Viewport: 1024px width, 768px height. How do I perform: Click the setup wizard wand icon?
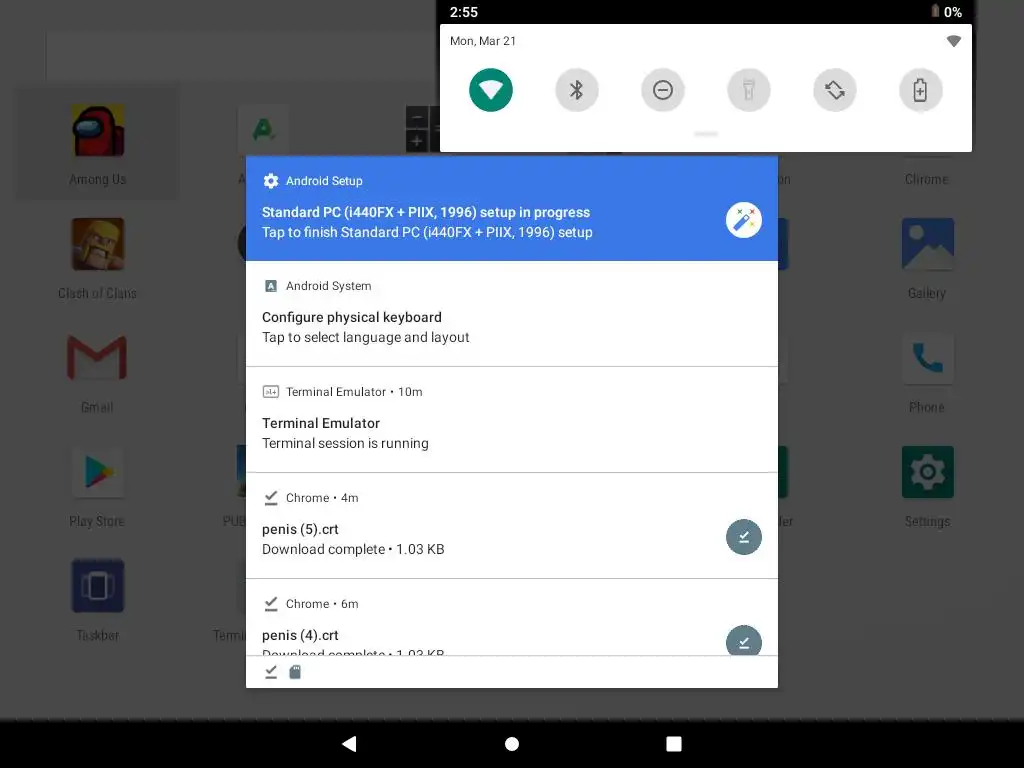[744, 220]
